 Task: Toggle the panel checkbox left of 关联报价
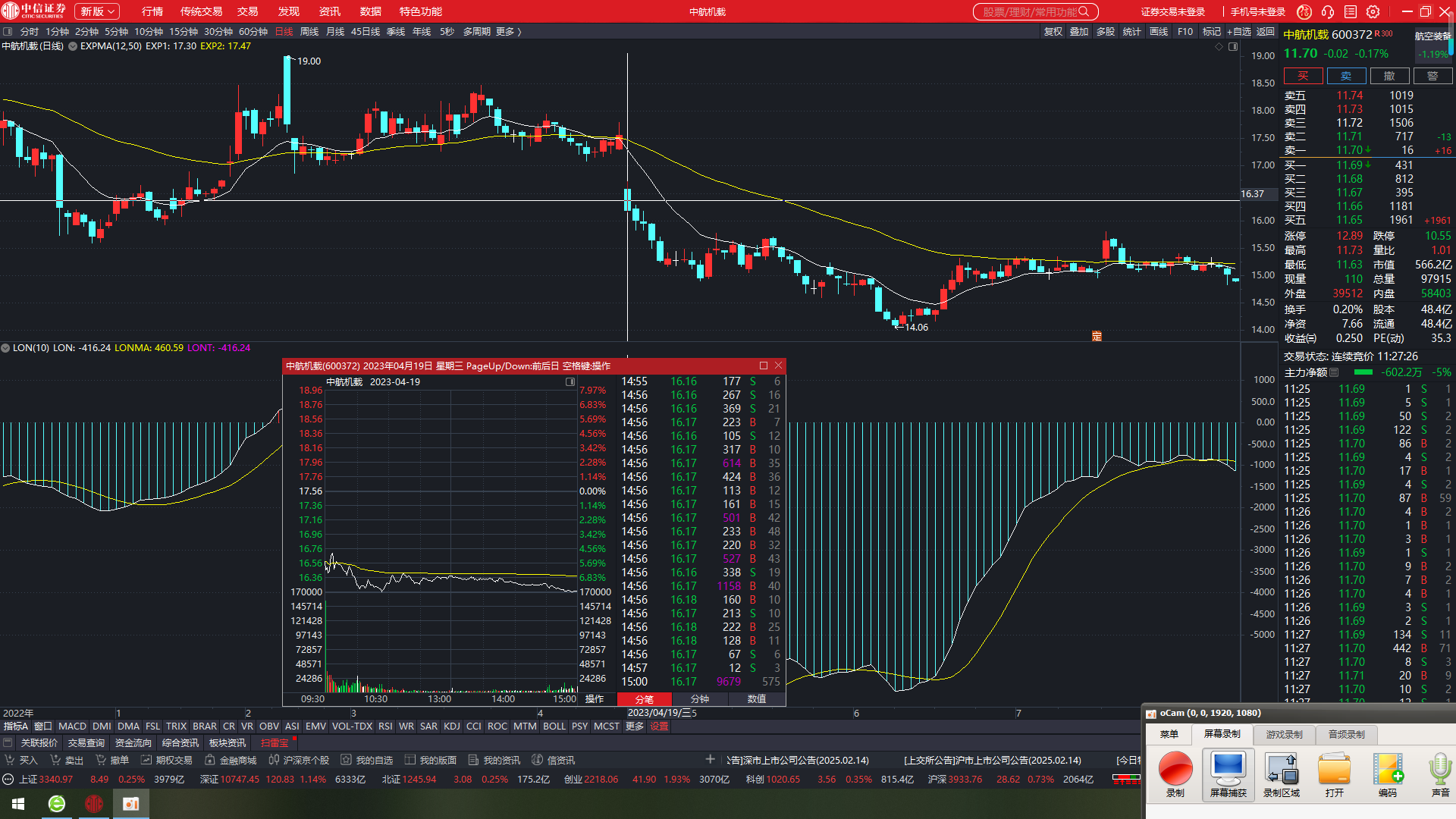8,743
